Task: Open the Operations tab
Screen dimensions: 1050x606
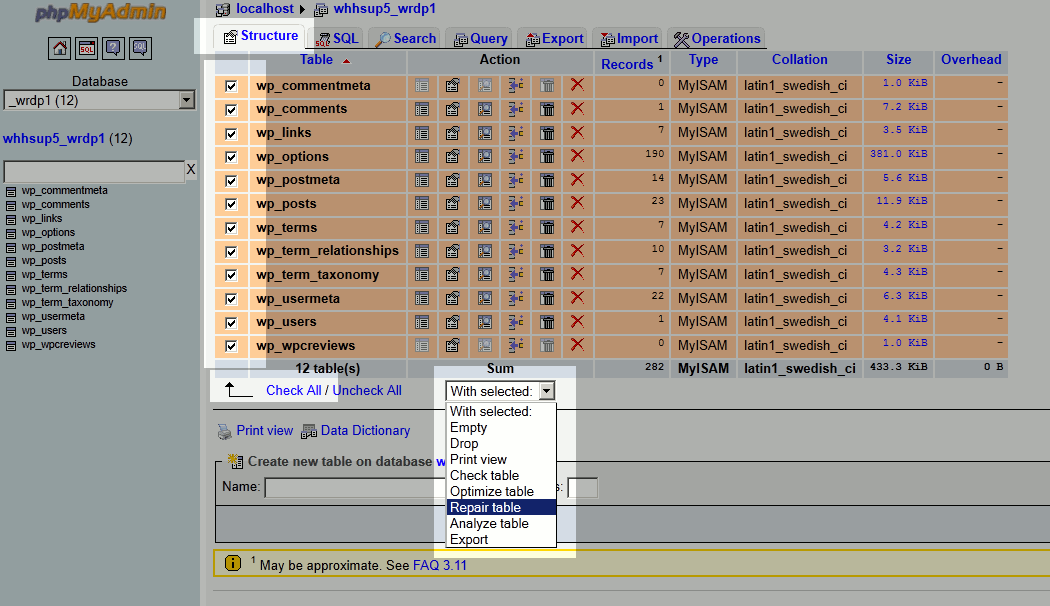Action: point(717,38)
